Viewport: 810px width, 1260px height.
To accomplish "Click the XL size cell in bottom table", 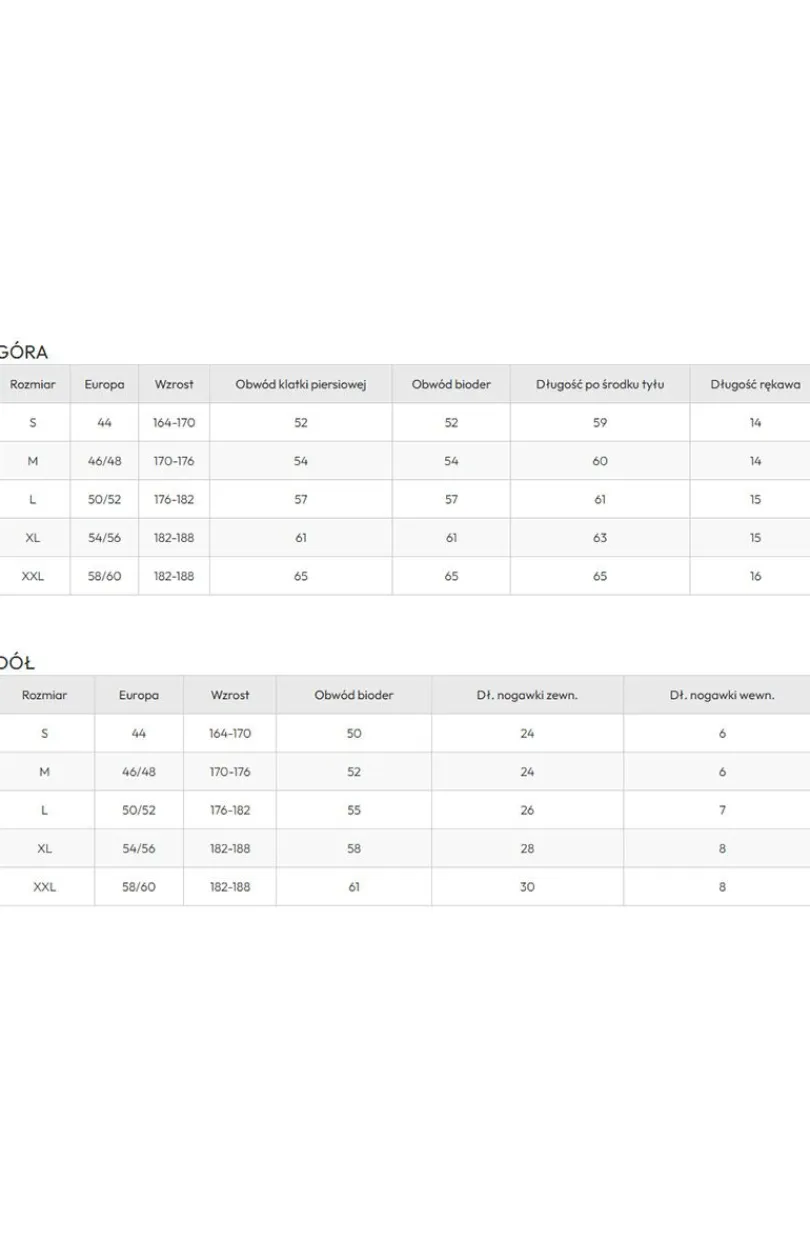I will [x=44, y=848].
